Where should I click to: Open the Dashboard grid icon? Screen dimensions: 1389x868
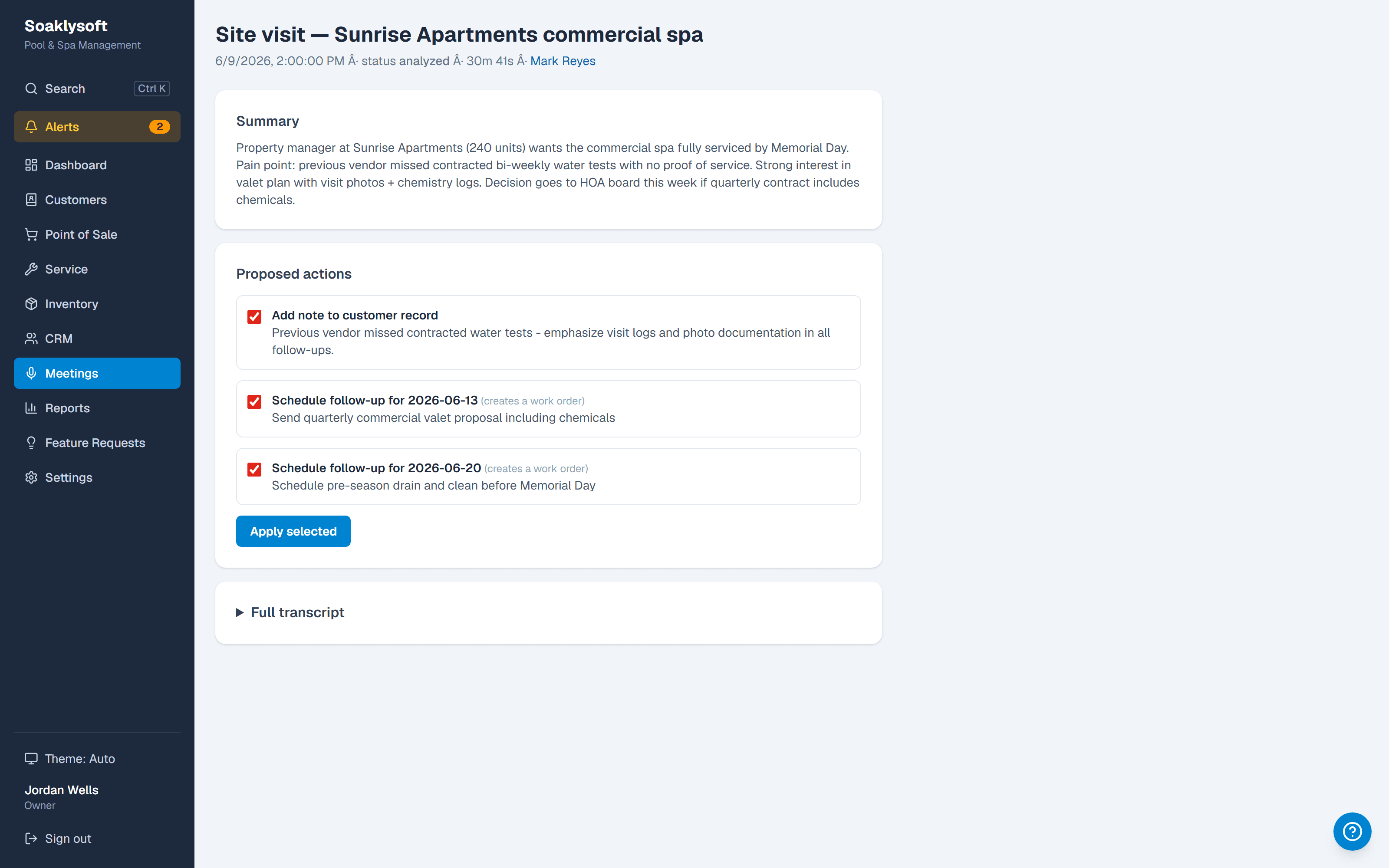coord(31,165)
